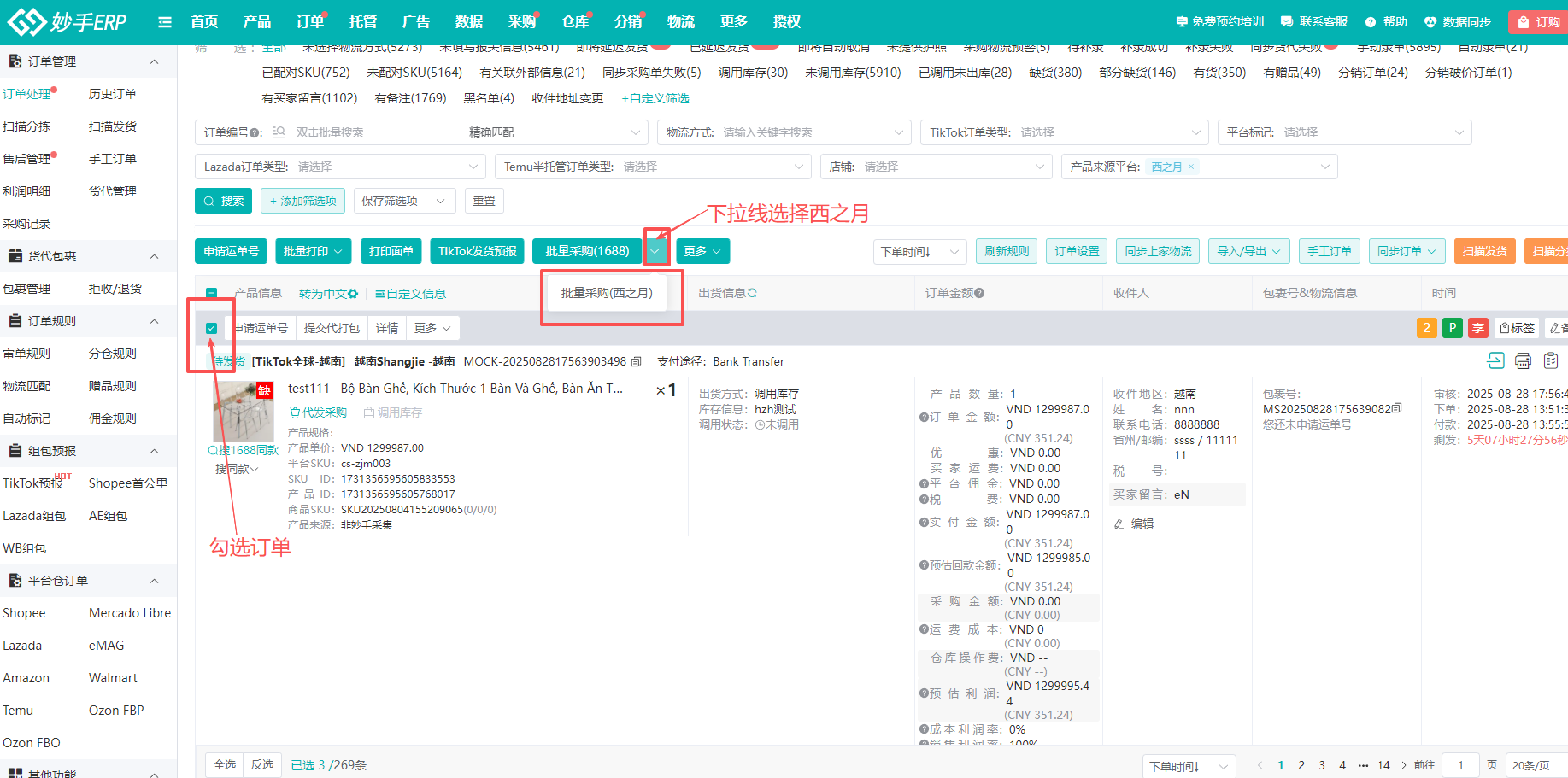Click the order export arrow icon
1568x778 pixels.
[x=1495, y=360]
